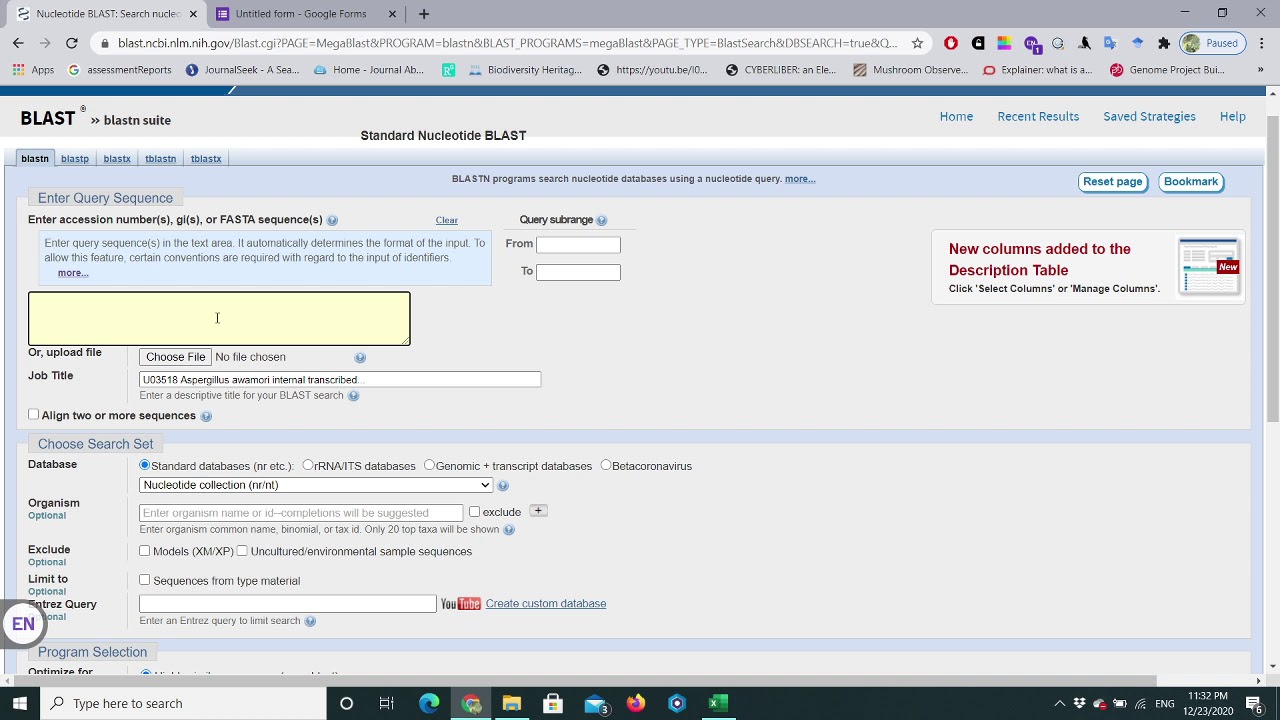Switch to blastx tab

117,159
